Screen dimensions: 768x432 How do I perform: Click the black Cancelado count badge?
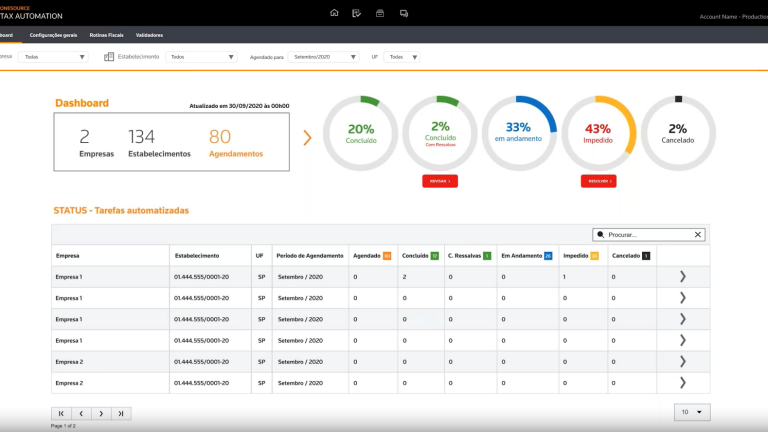click(x=646, y=256)
